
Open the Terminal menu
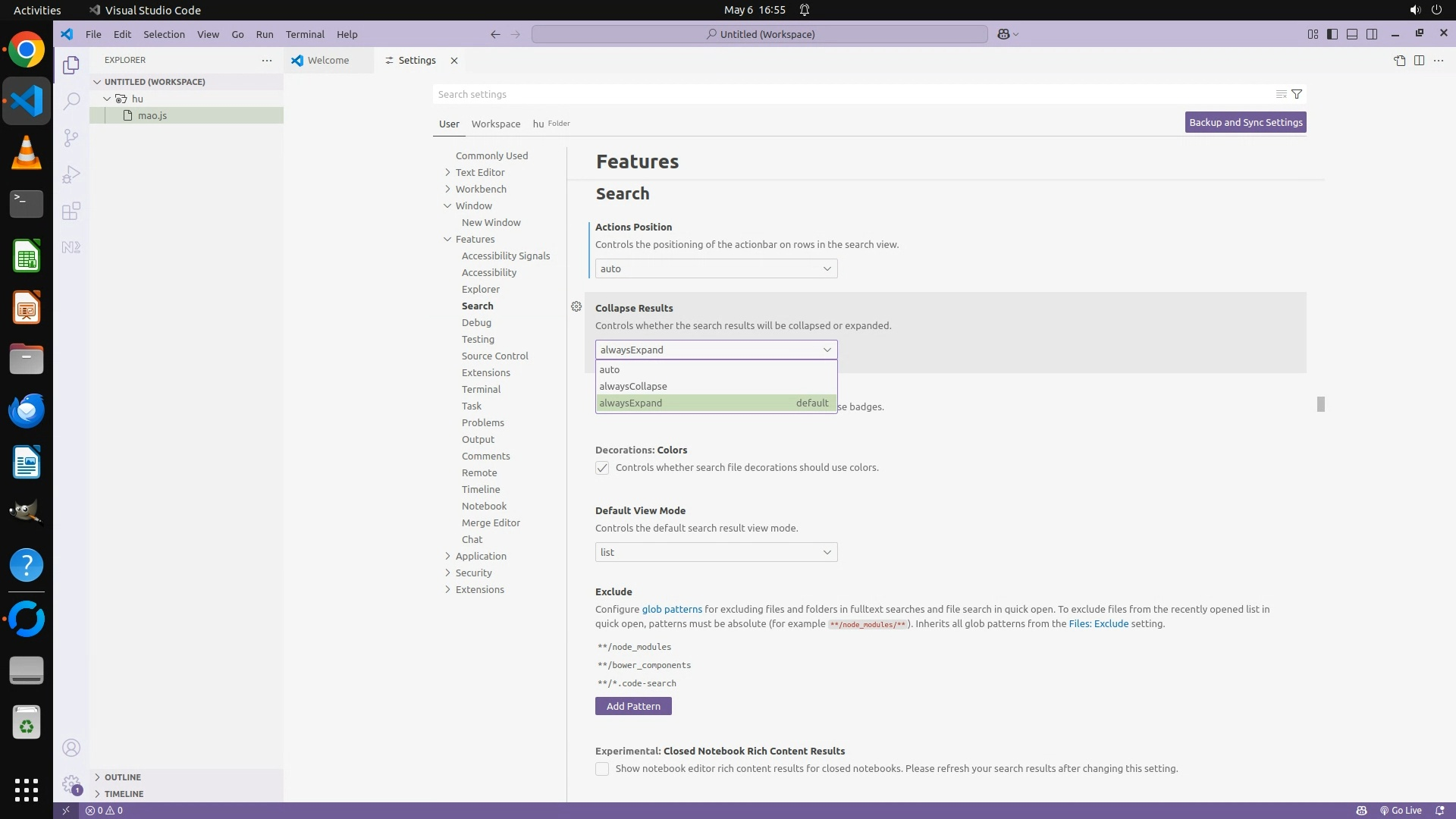305,34
